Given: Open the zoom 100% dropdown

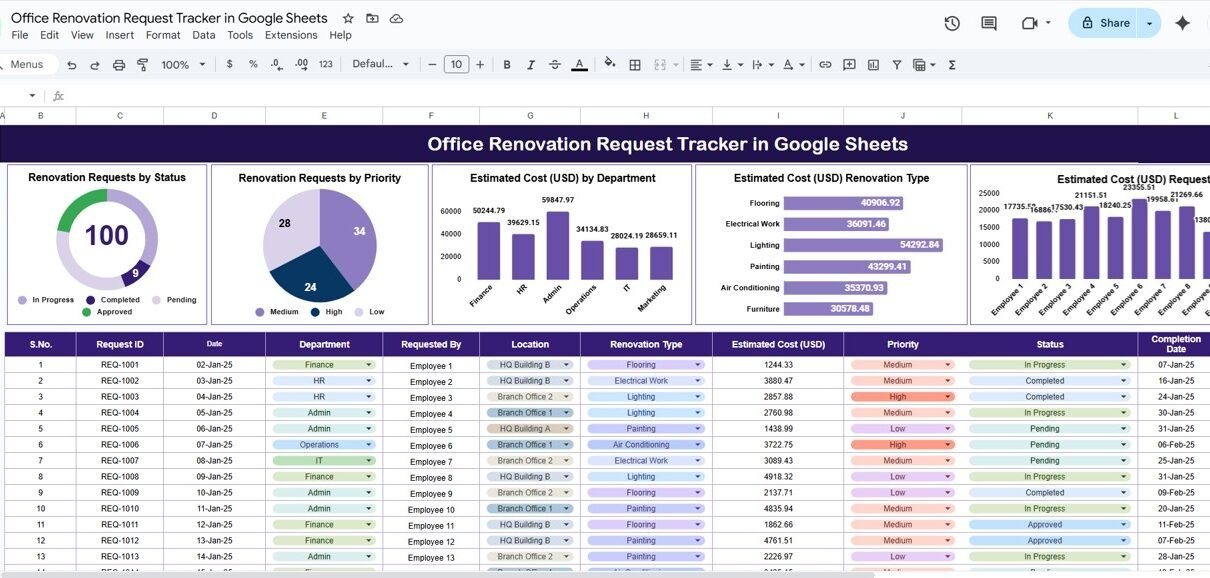Looking at the screenshot, I should pyautogui.click(x=183, y=65).
